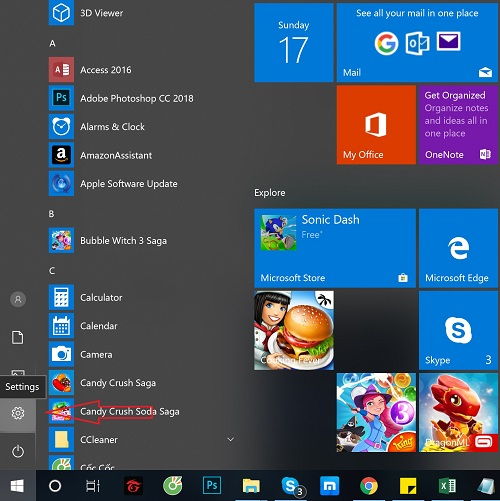Open the Mail live tile
This screenshot has width=500, height=501.
417,43
